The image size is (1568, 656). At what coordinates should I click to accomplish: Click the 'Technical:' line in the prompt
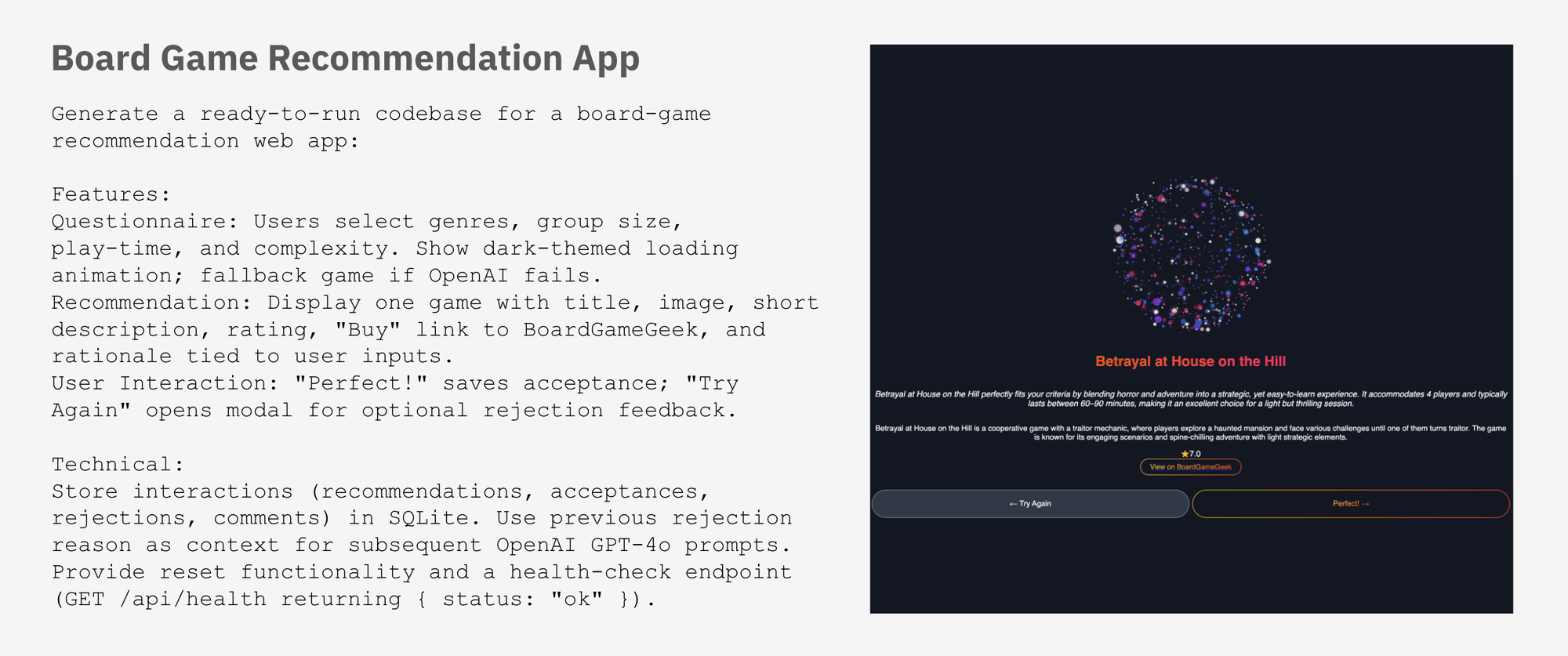pos(118,464)
